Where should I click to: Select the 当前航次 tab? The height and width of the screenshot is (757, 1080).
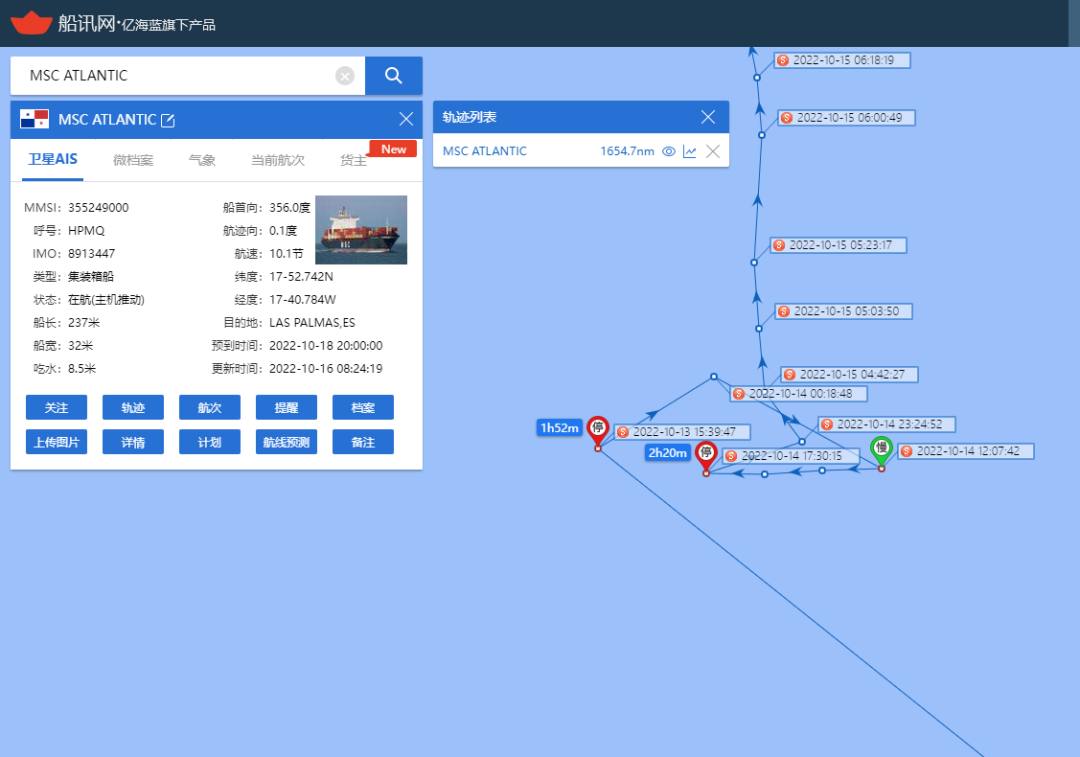coord(277,160)
